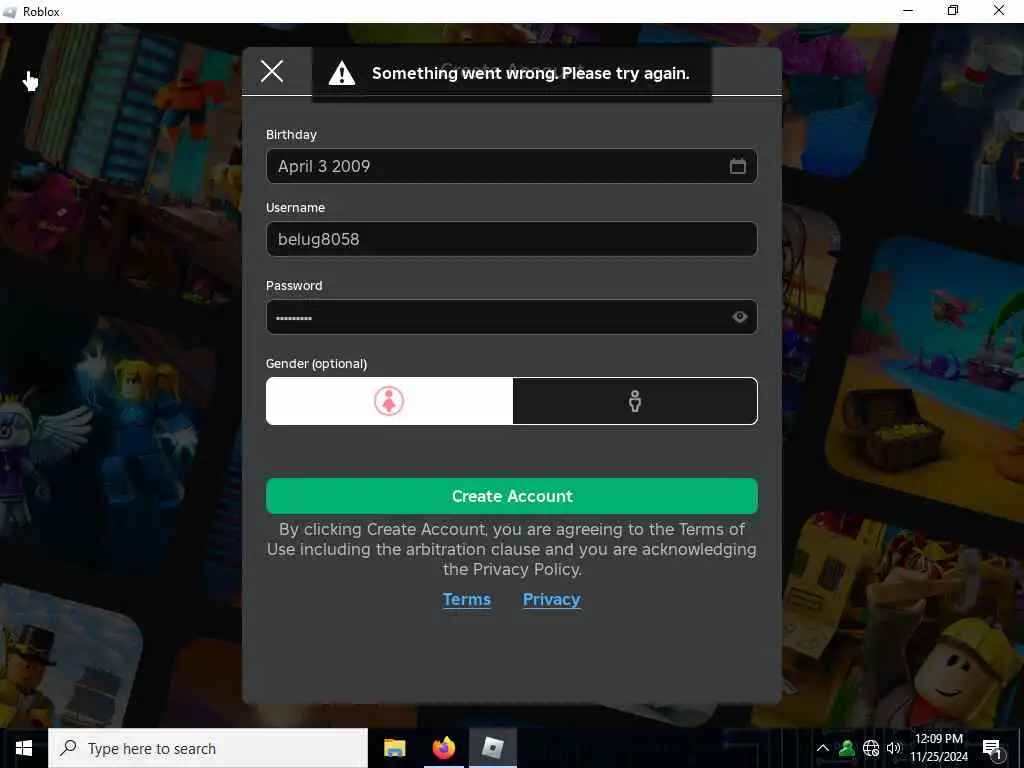
Task: Open the notification center icon
Action: pos(992,748)
